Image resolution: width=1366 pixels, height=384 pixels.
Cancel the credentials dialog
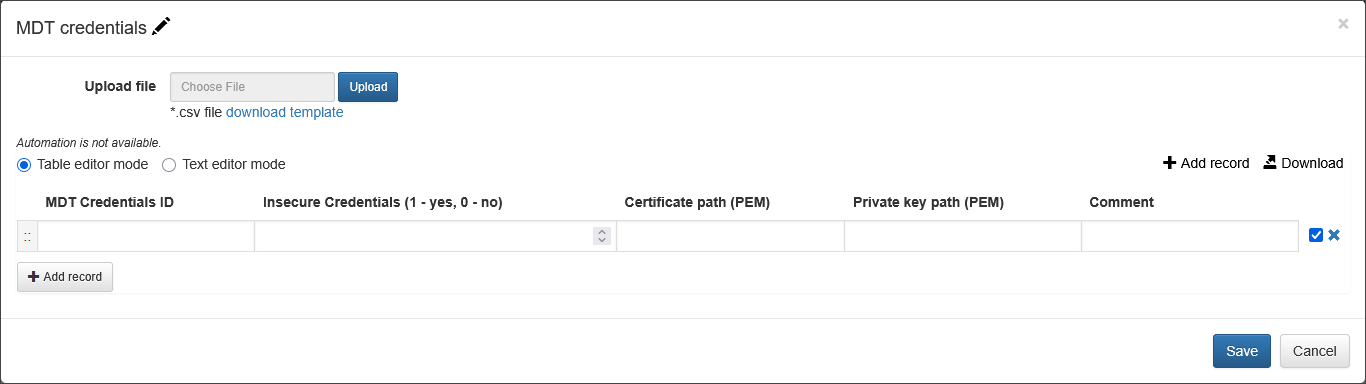point(1315,351)
